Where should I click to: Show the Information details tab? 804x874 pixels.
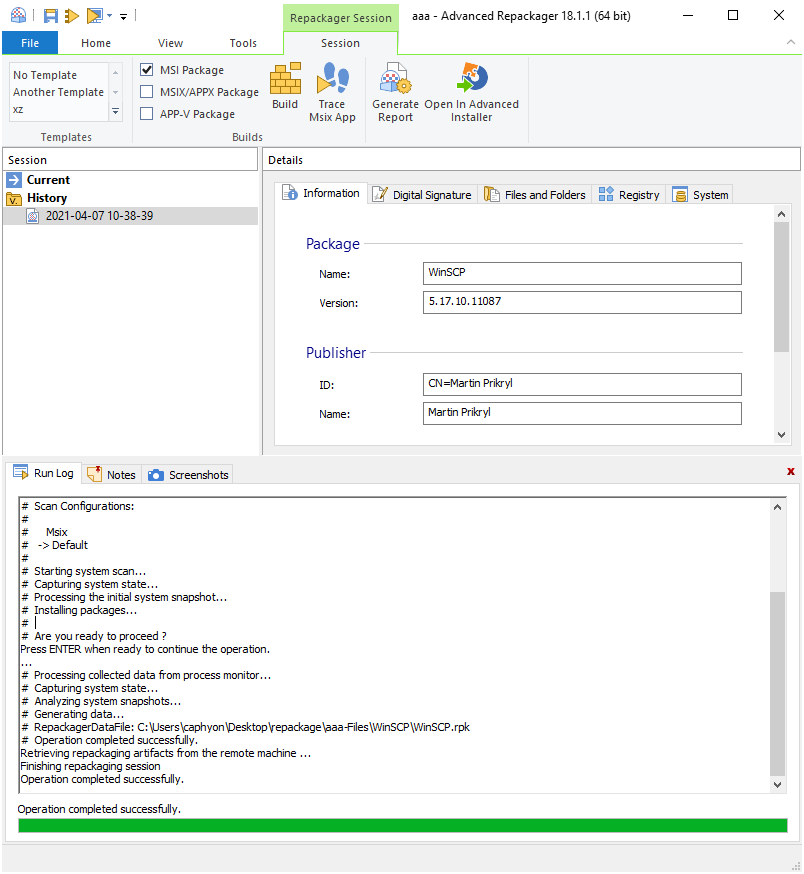tap(321, 193)
